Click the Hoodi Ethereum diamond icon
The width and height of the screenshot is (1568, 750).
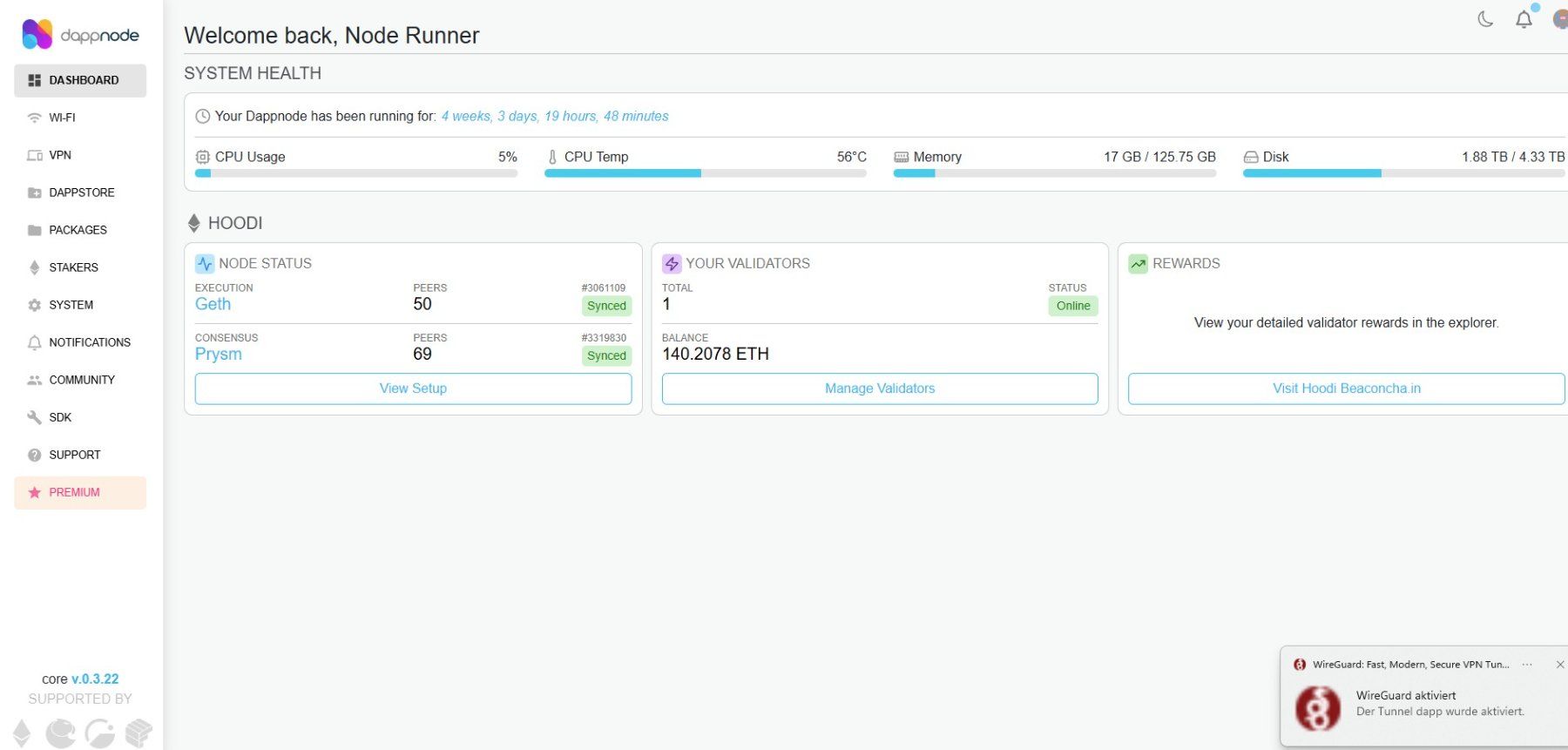pos(194,223)
